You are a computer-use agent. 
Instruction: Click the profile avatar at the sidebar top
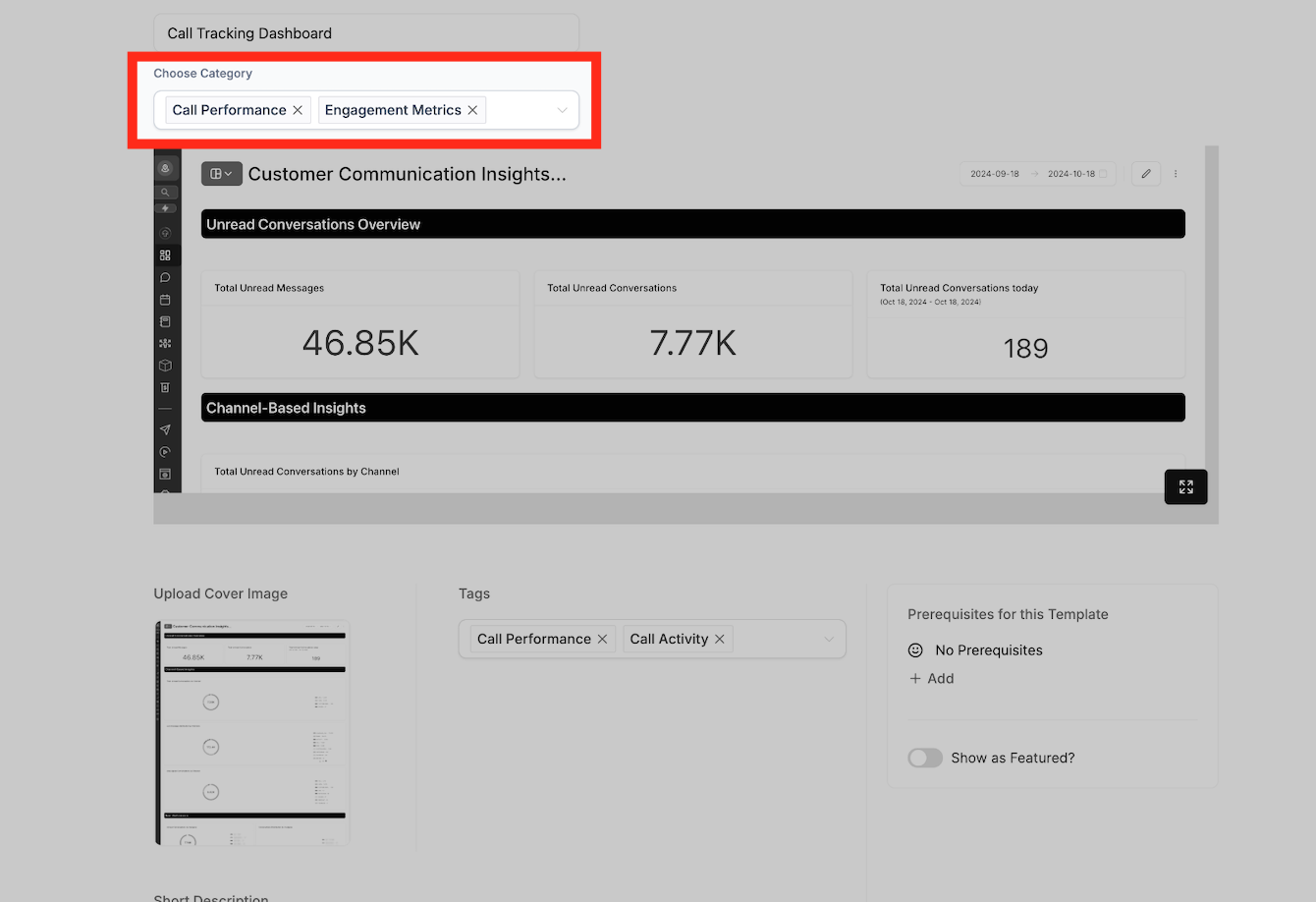coord(165,168)
